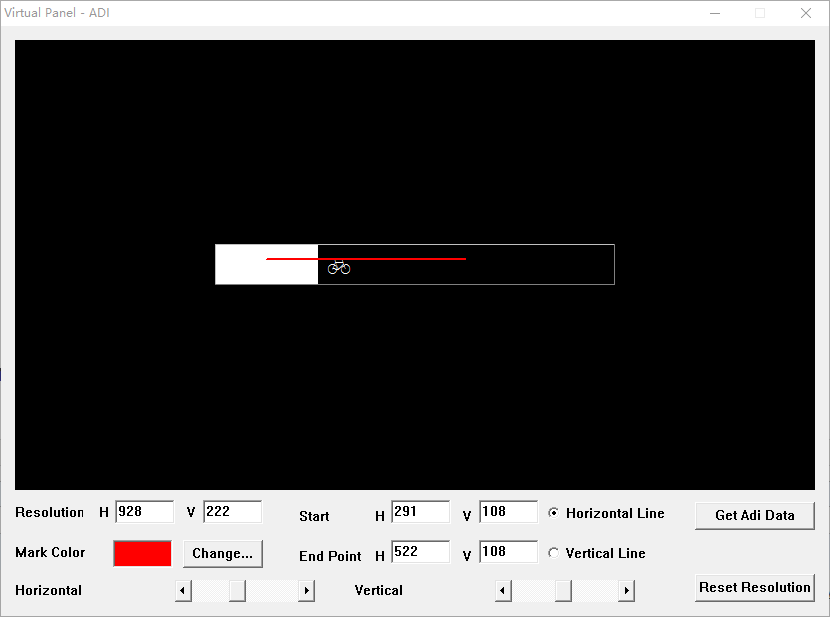Click the Resolution H input field
The width and height of the screenshot is (830, 617).
145,512
